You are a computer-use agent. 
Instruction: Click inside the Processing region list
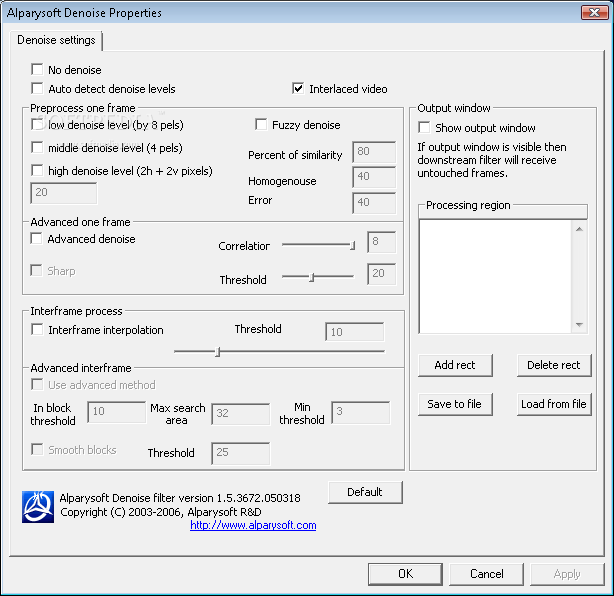tap(495, 276)
